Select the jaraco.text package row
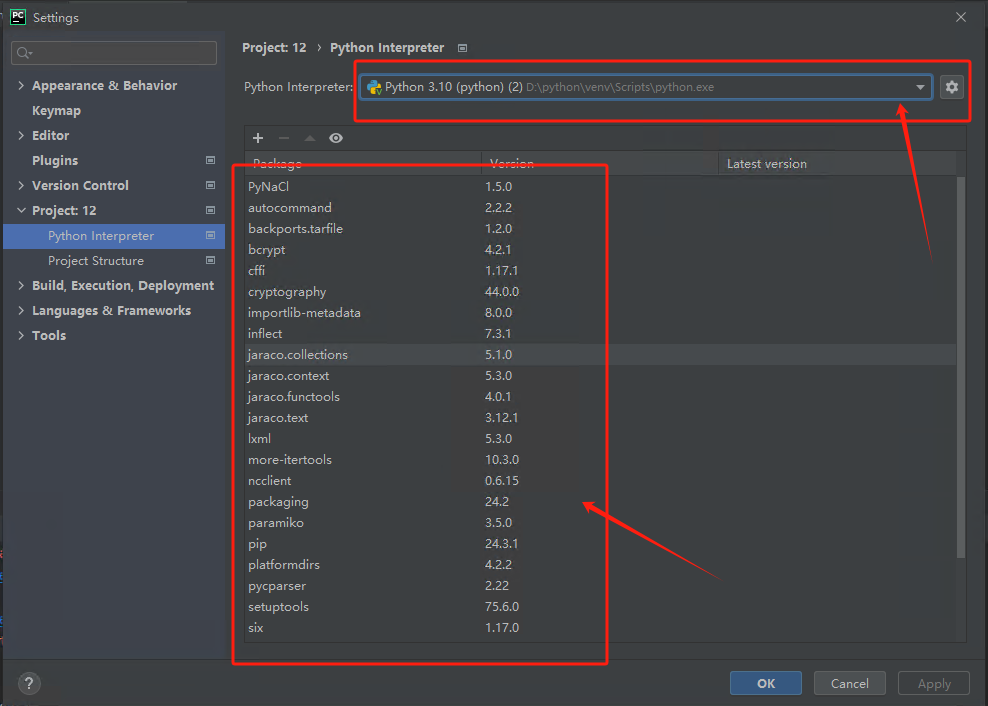Image resolution: width=988 pixels, height=706 pixels. pos(600,417)
